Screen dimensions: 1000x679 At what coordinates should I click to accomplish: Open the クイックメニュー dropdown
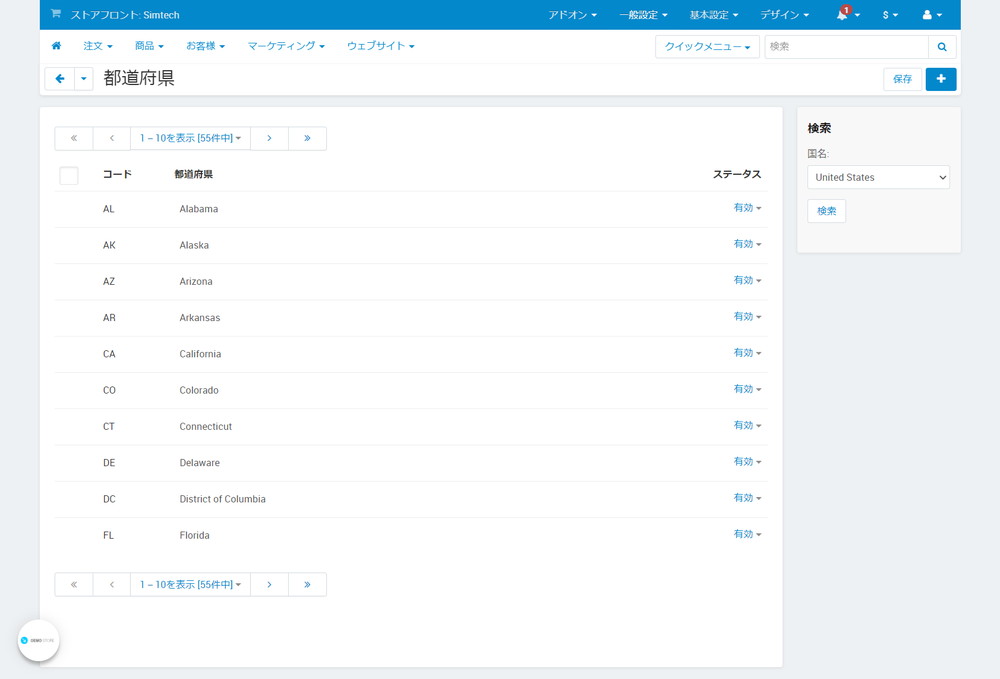click(707, 47)
